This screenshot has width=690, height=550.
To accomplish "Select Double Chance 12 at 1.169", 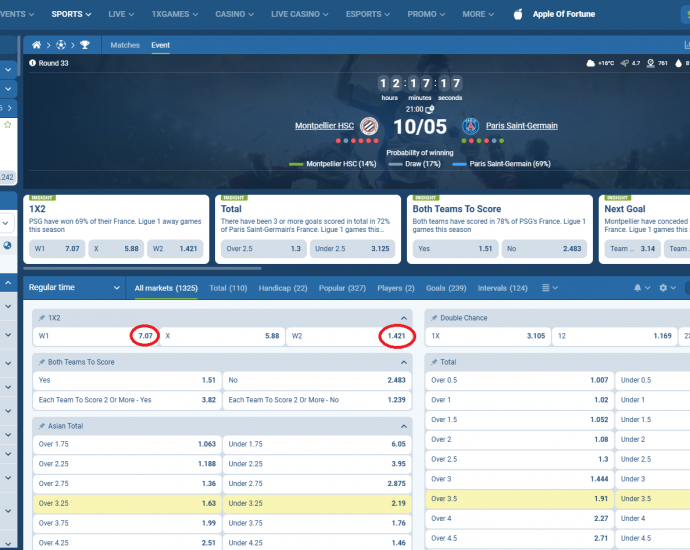I will (x=615, y=336).
